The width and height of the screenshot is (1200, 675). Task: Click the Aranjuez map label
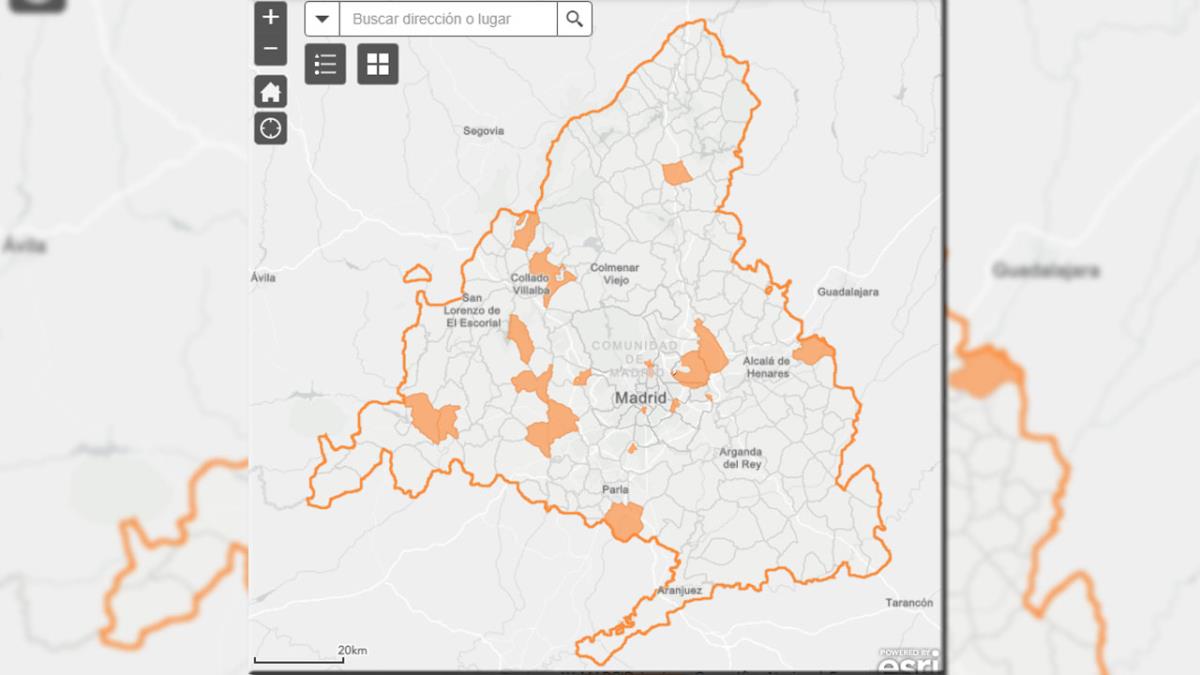[680, 591]
